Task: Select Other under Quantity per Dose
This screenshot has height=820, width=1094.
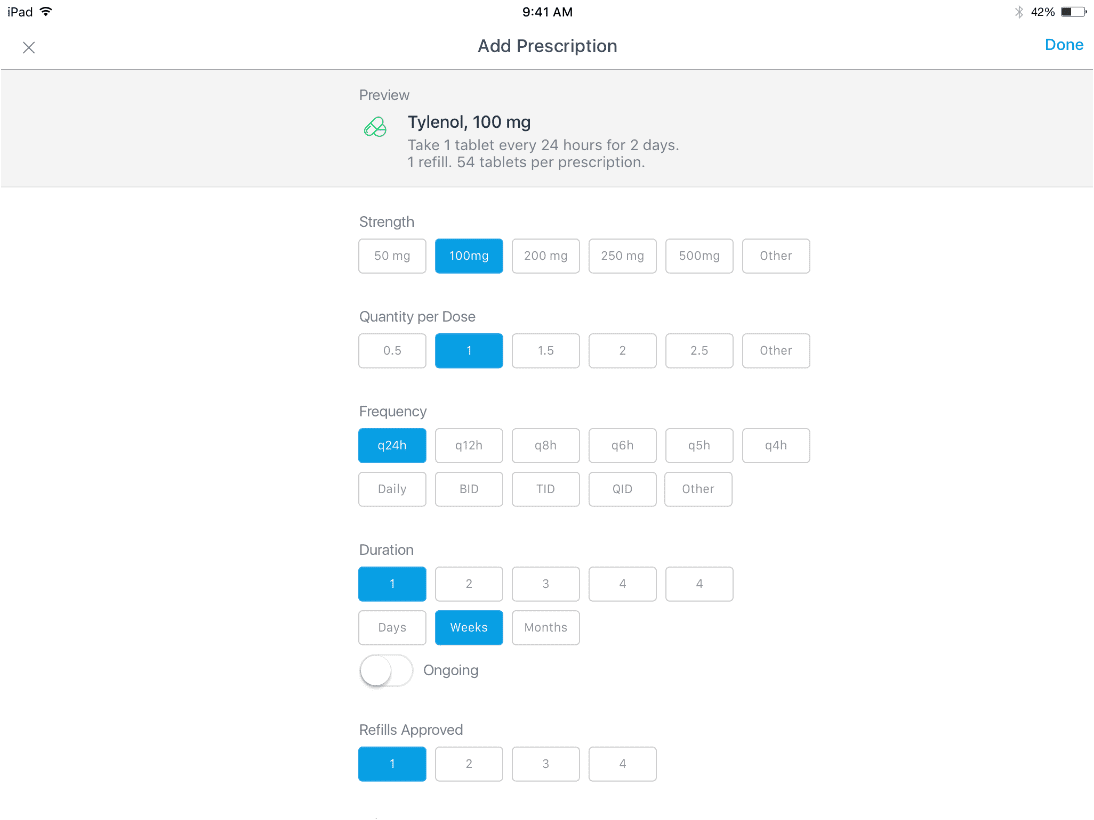Action: pyautogui.click(x=776, y=350)
